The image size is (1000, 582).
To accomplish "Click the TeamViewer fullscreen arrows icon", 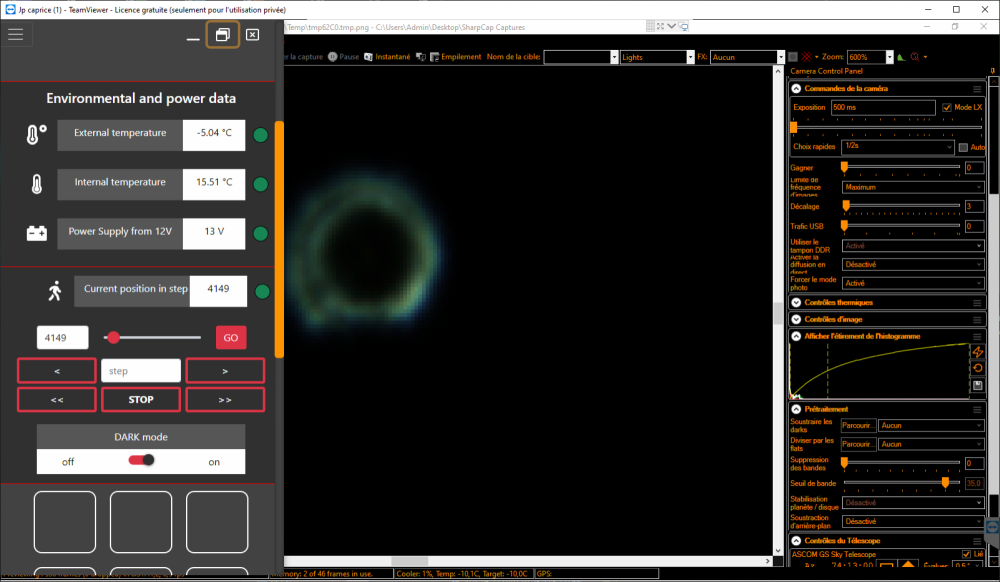I will click(x=660, y=26).
